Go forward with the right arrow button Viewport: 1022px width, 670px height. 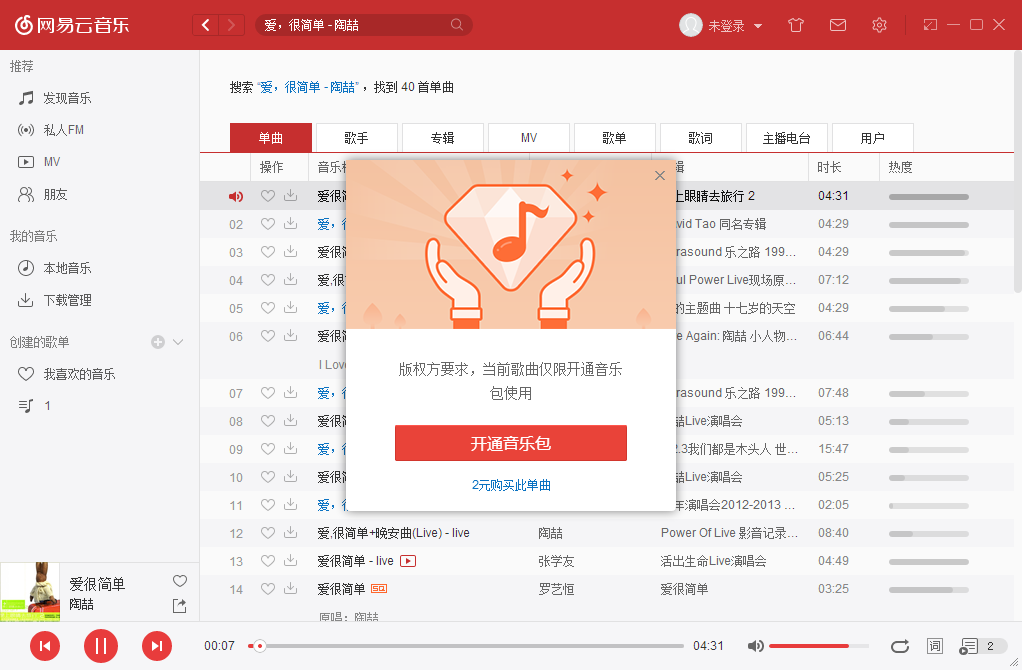click(x=231, y=25)
